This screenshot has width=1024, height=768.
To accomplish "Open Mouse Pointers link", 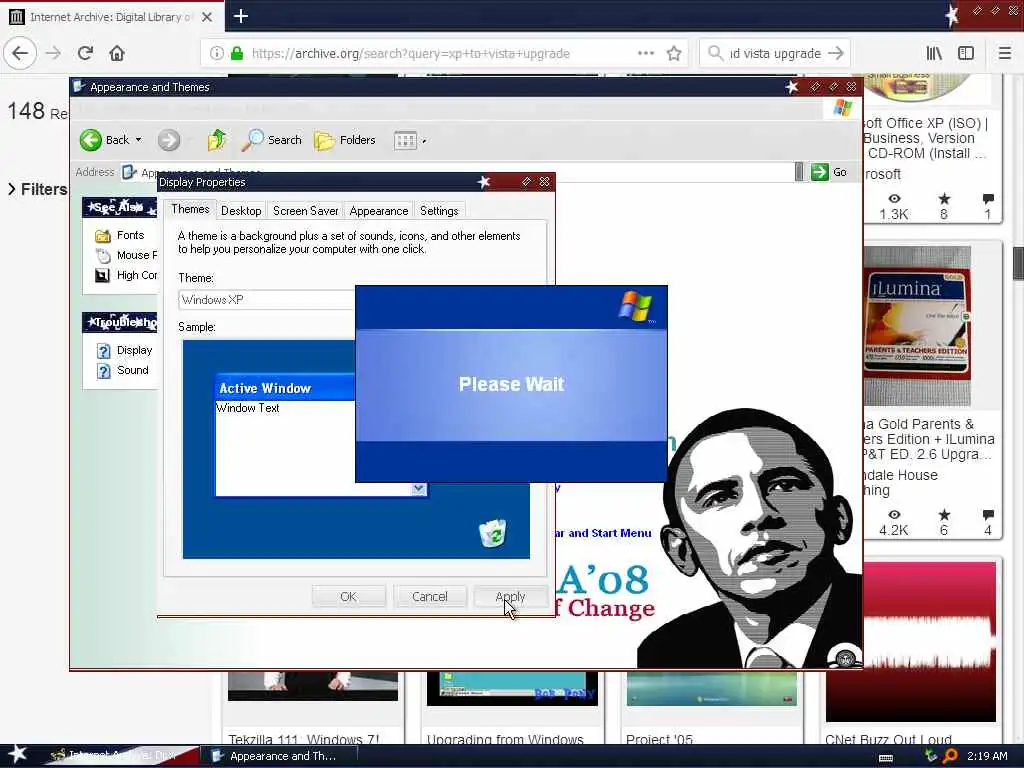I will 136,255.
